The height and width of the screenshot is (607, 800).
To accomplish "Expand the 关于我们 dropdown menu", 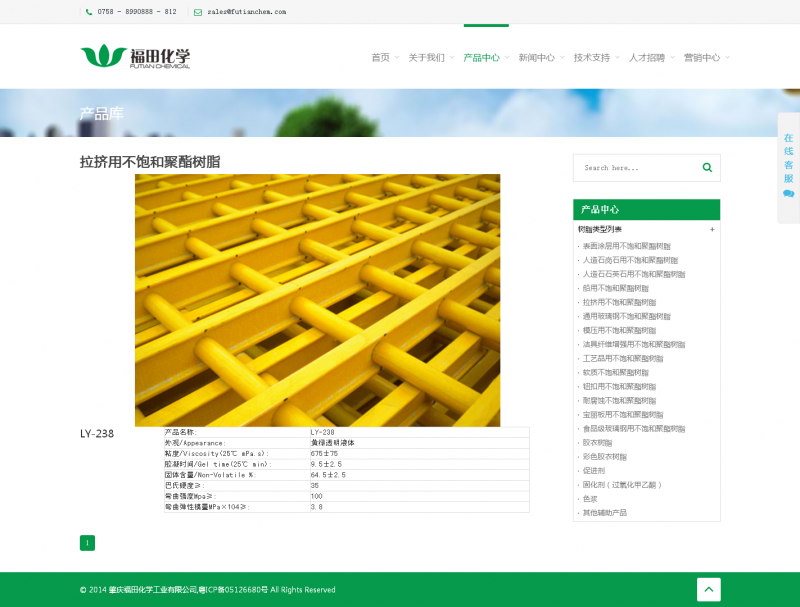I will tap(426, 58).
